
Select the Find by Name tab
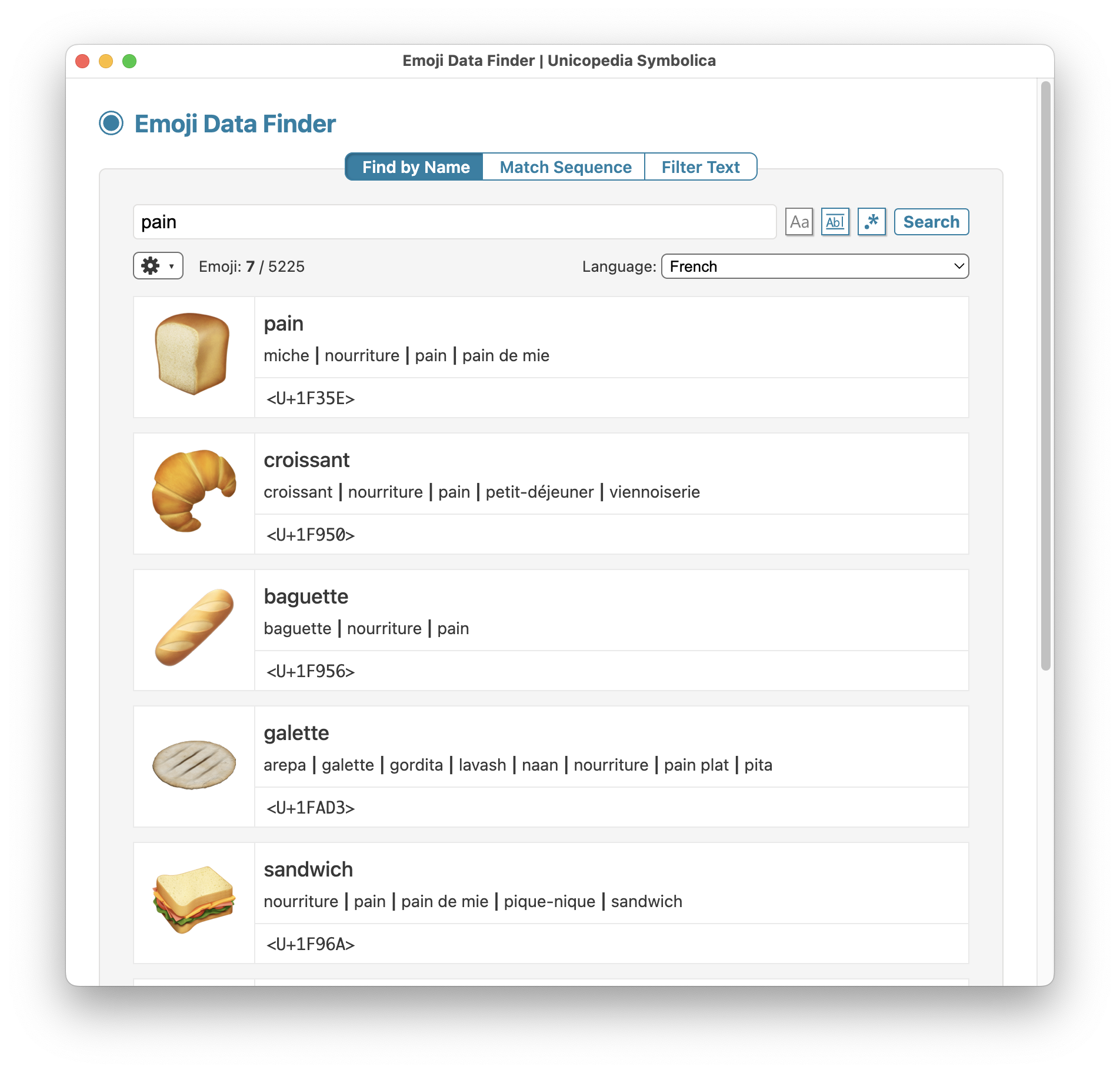pyautogui.click(x=415, y=167)
